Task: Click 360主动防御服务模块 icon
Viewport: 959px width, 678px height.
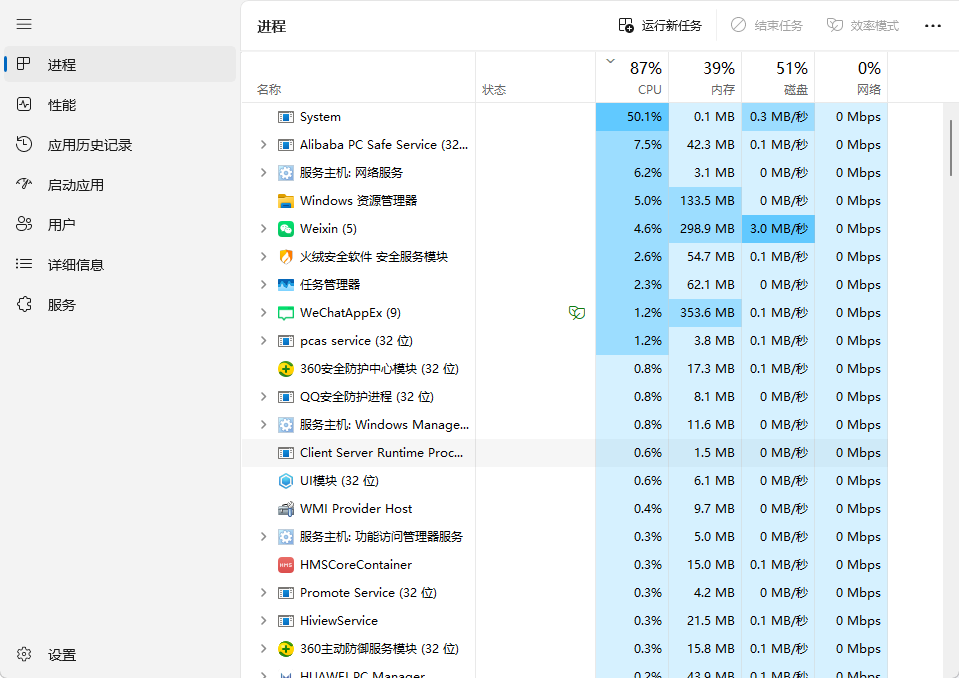Action: point(286,649)
